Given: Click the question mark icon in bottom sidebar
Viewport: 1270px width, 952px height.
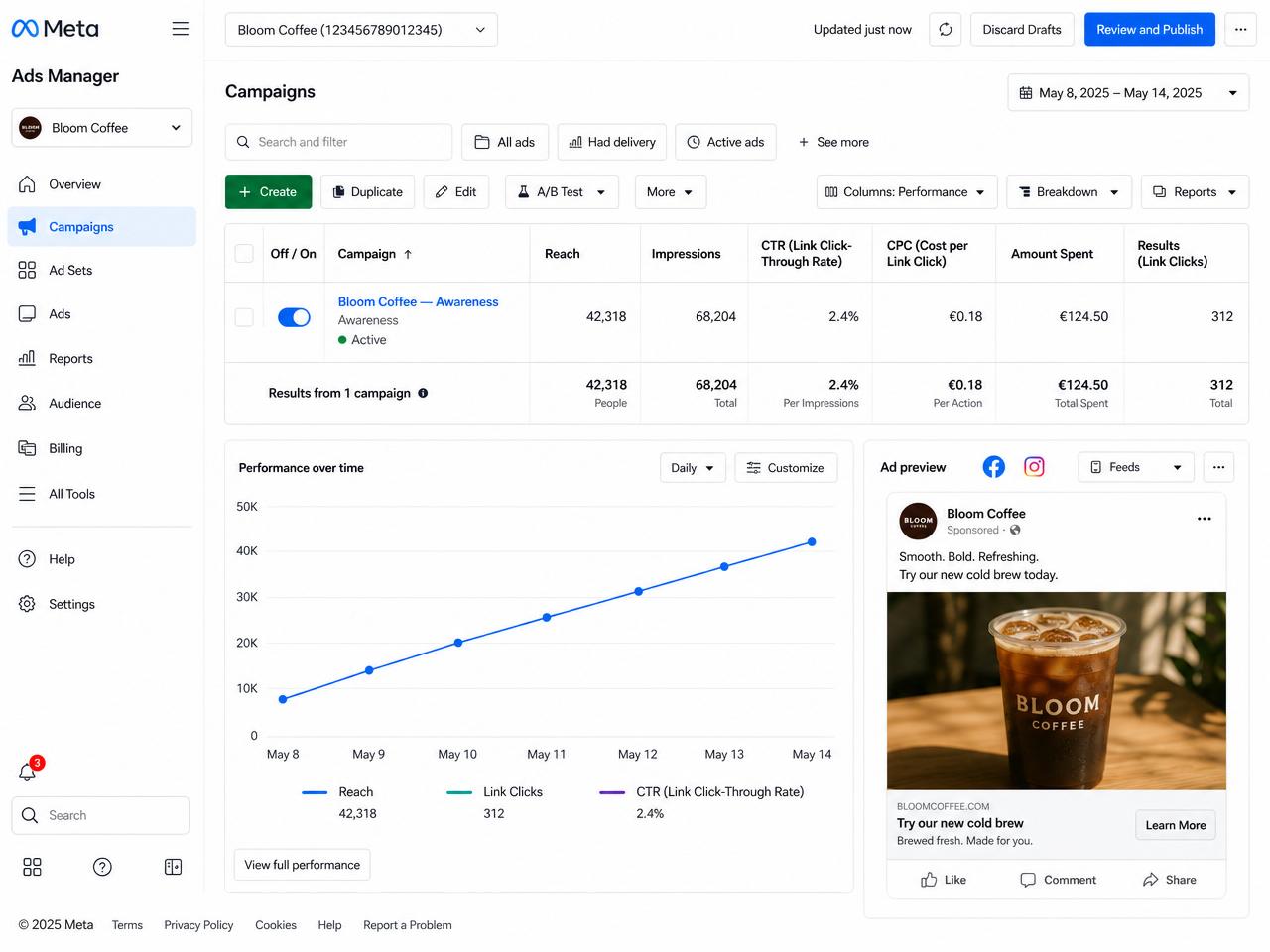Looking at the screenshot, I should pos(102,867).
